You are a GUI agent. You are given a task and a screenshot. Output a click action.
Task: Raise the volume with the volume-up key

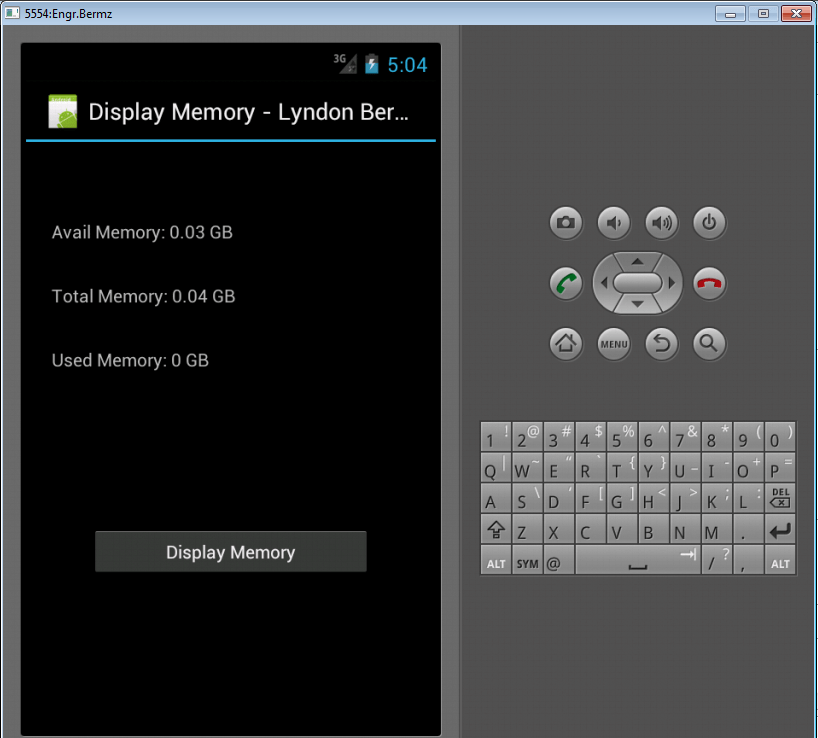click(x=661, y=223)
